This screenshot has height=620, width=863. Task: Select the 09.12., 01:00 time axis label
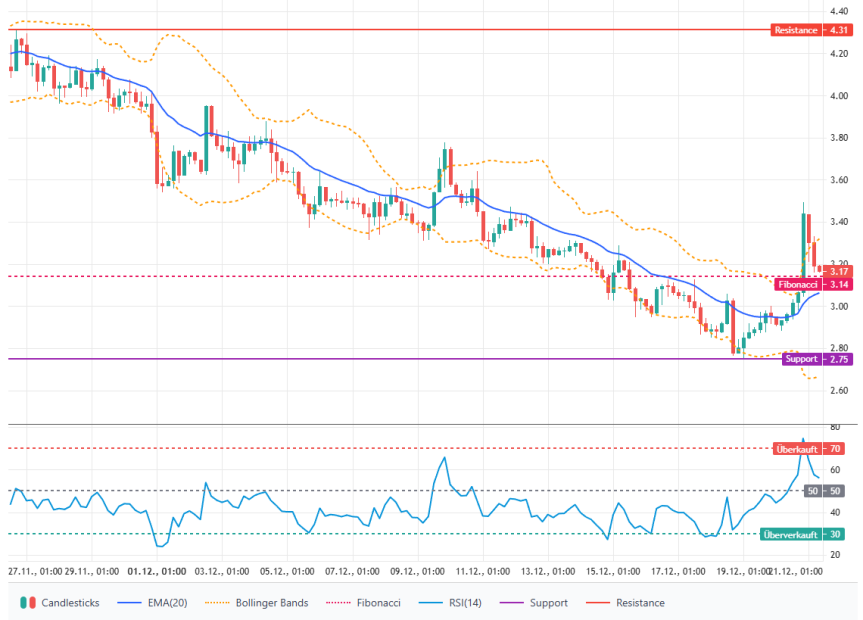tap(418, 572)
